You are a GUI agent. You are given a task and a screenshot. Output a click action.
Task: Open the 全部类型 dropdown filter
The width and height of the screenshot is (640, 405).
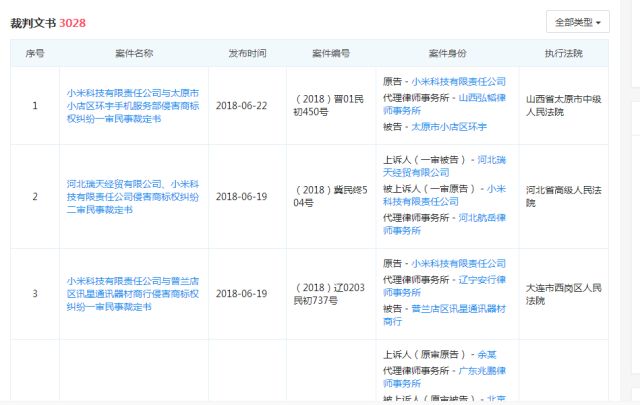coord(578,22)
